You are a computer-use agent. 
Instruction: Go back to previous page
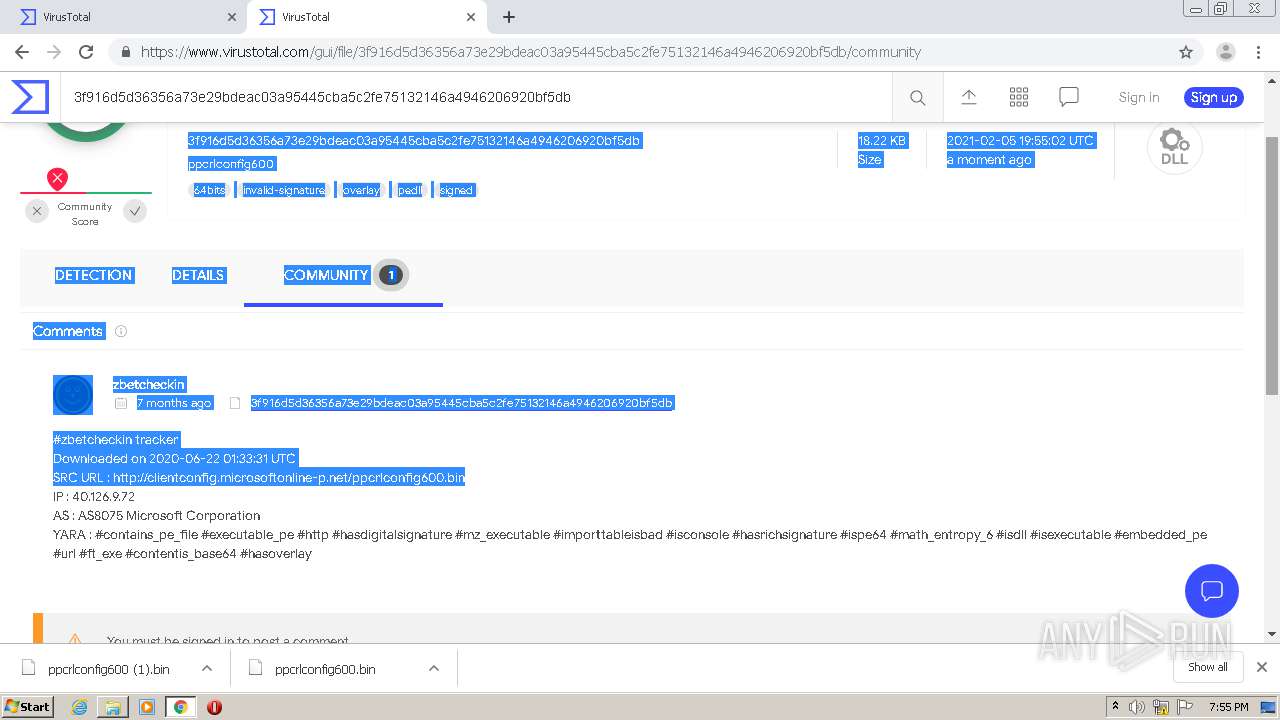coord(22,52)
